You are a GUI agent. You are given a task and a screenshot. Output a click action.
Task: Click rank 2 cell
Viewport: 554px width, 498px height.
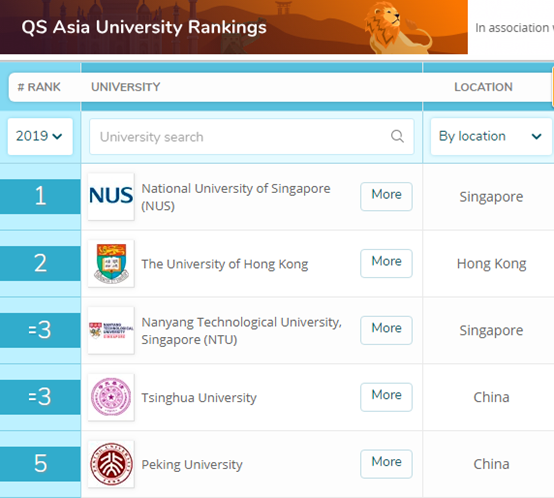click(40, 263)
